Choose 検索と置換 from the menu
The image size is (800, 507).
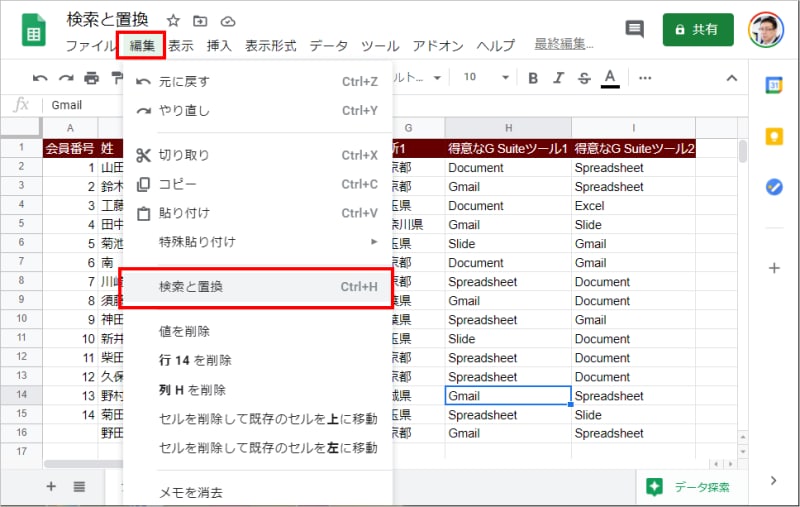click(256, 287)
